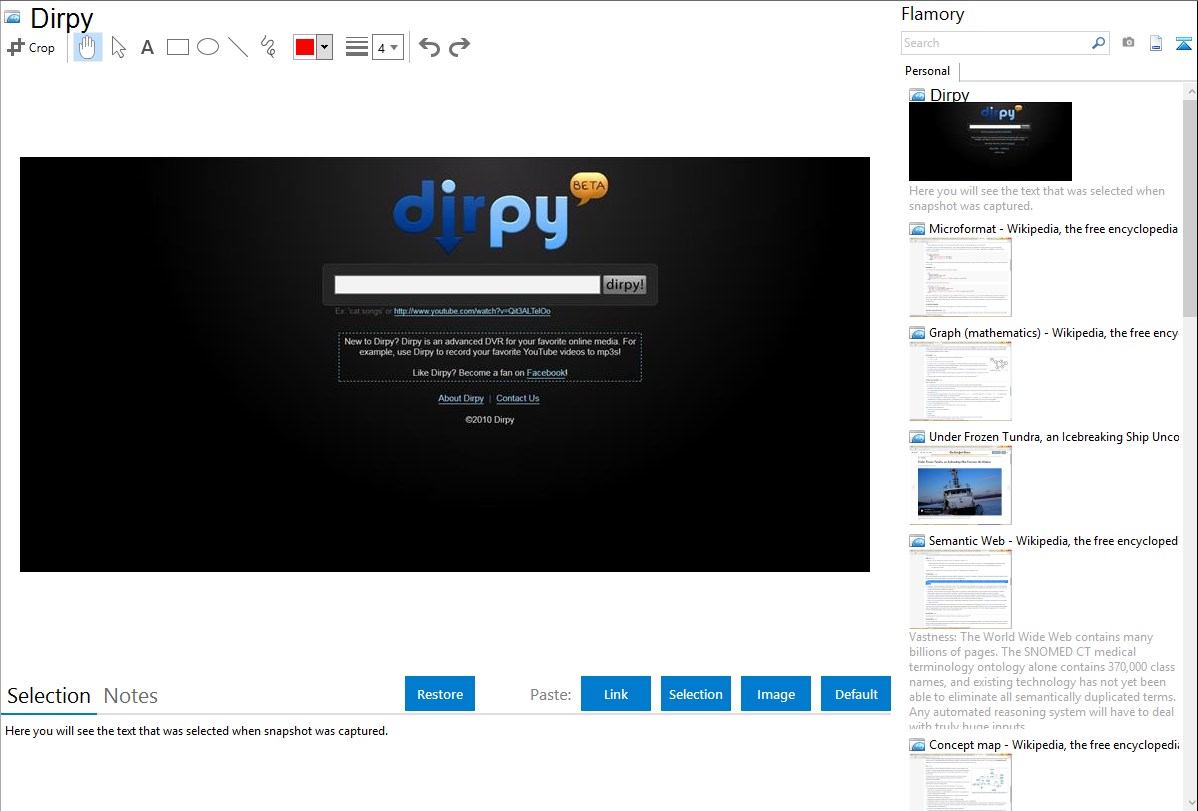
Task: Open the Semantic Web snapshot thumbnail
Action: (x=960, y=589)
